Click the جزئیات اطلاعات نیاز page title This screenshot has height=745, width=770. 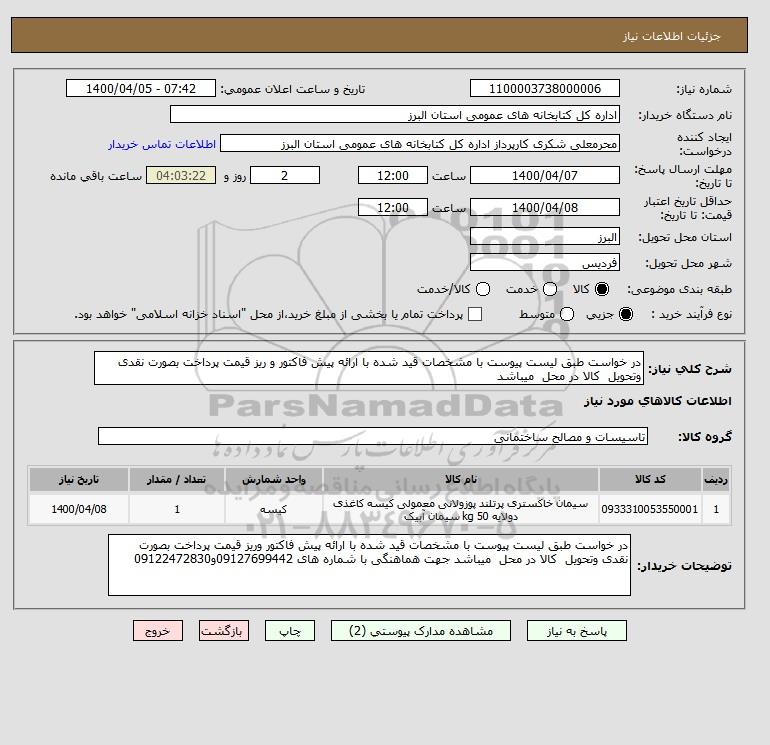tap(671, 36)
